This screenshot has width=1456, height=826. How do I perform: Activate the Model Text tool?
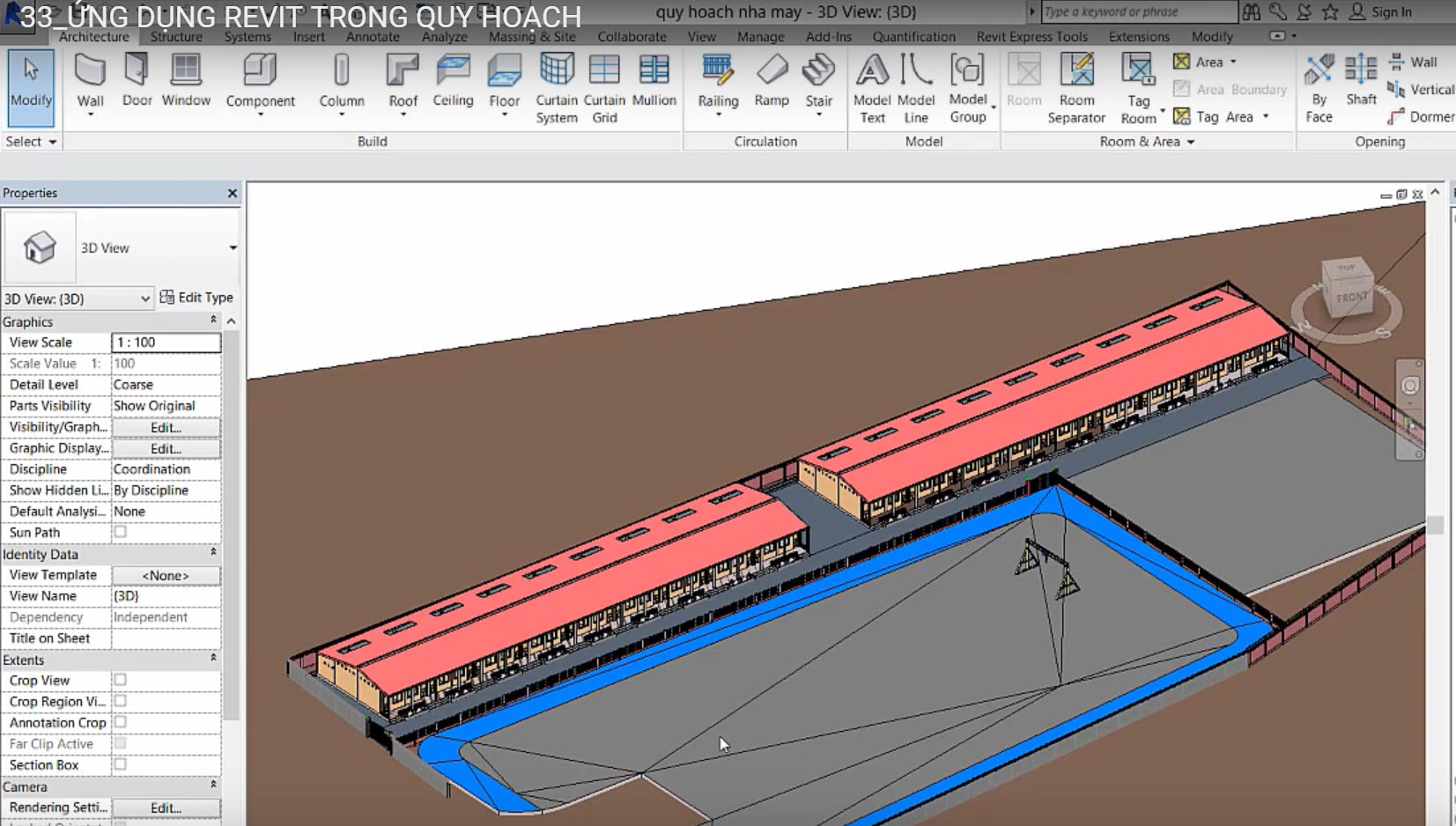point(872,86)
